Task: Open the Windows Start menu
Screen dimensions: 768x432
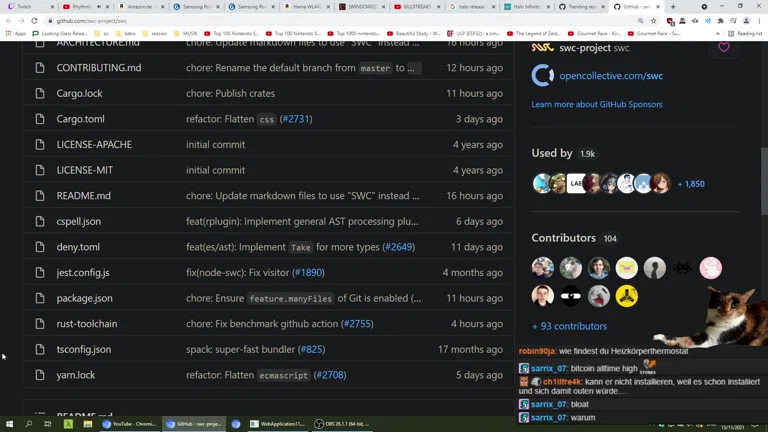Action: (x=9, y=424)
